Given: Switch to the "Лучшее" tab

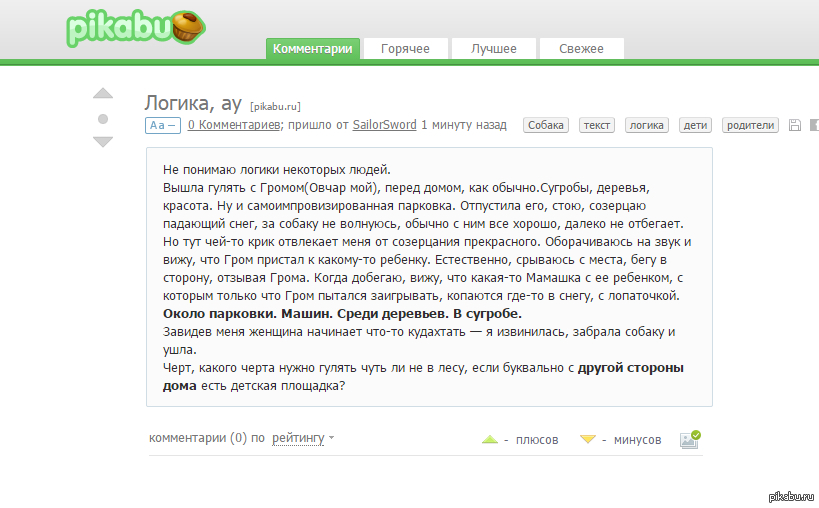Looking at the screenshot, I should click(493, 48).
